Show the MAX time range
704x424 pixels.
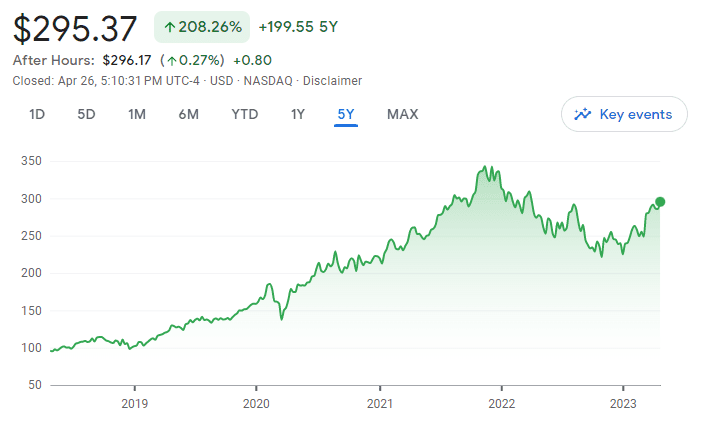tap(402, 114)
